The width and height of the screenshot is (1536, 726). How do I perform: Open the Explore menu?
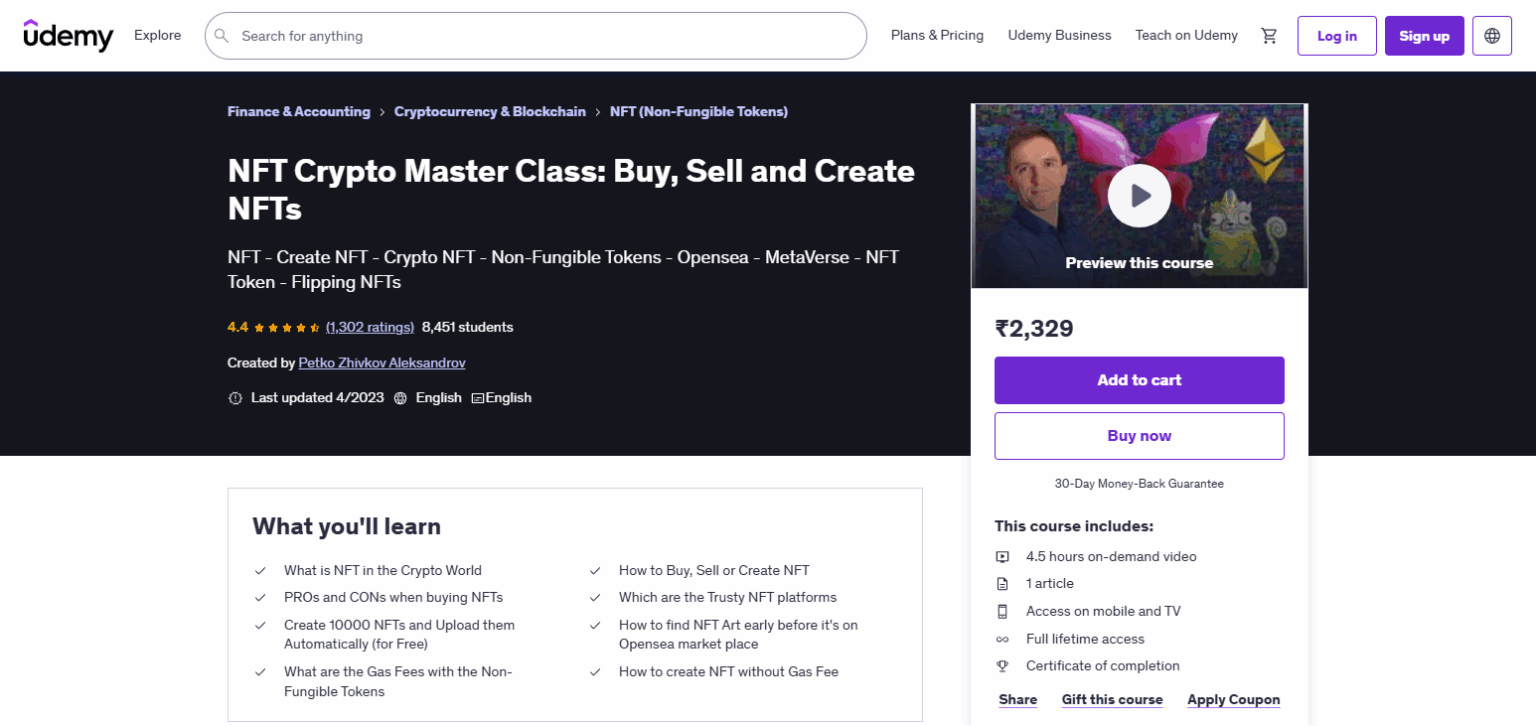click(157, 35)
